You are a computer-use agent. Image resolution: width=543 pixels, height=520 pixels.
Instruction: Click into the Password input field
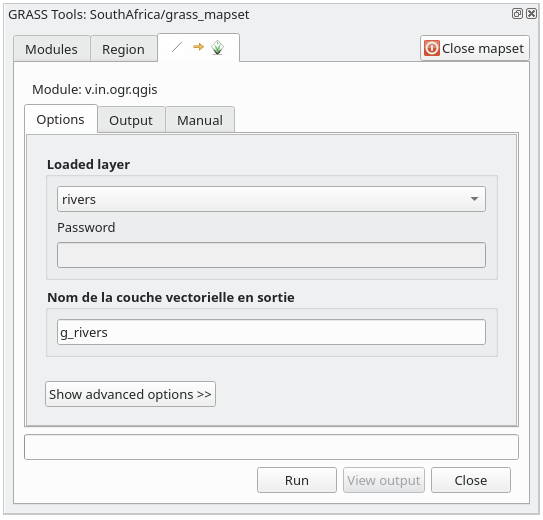(271, 255)
